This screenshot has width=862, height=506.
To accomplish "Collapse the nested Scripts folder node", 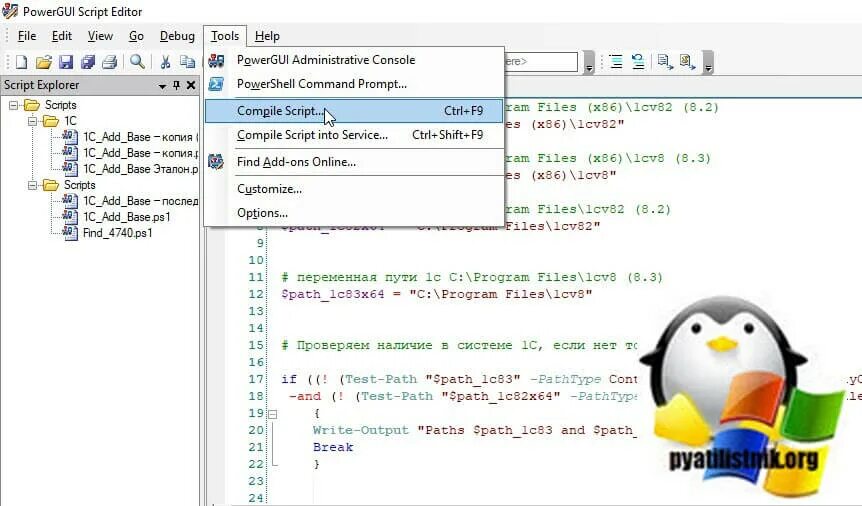I will click(x=32, y=185).
